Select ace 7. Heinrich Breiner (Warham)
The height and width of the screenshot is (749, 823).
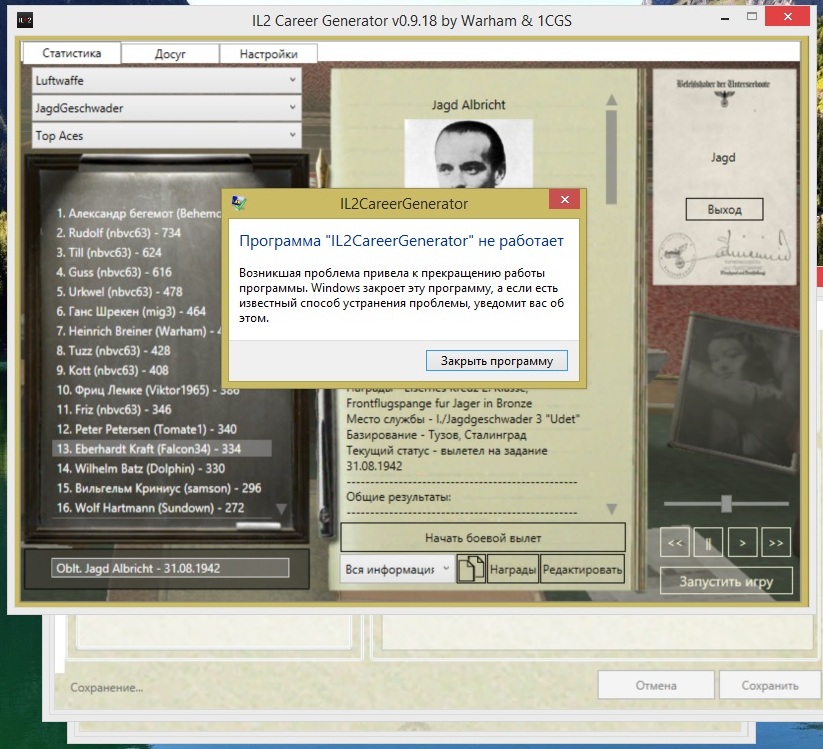tap(139, 331)
